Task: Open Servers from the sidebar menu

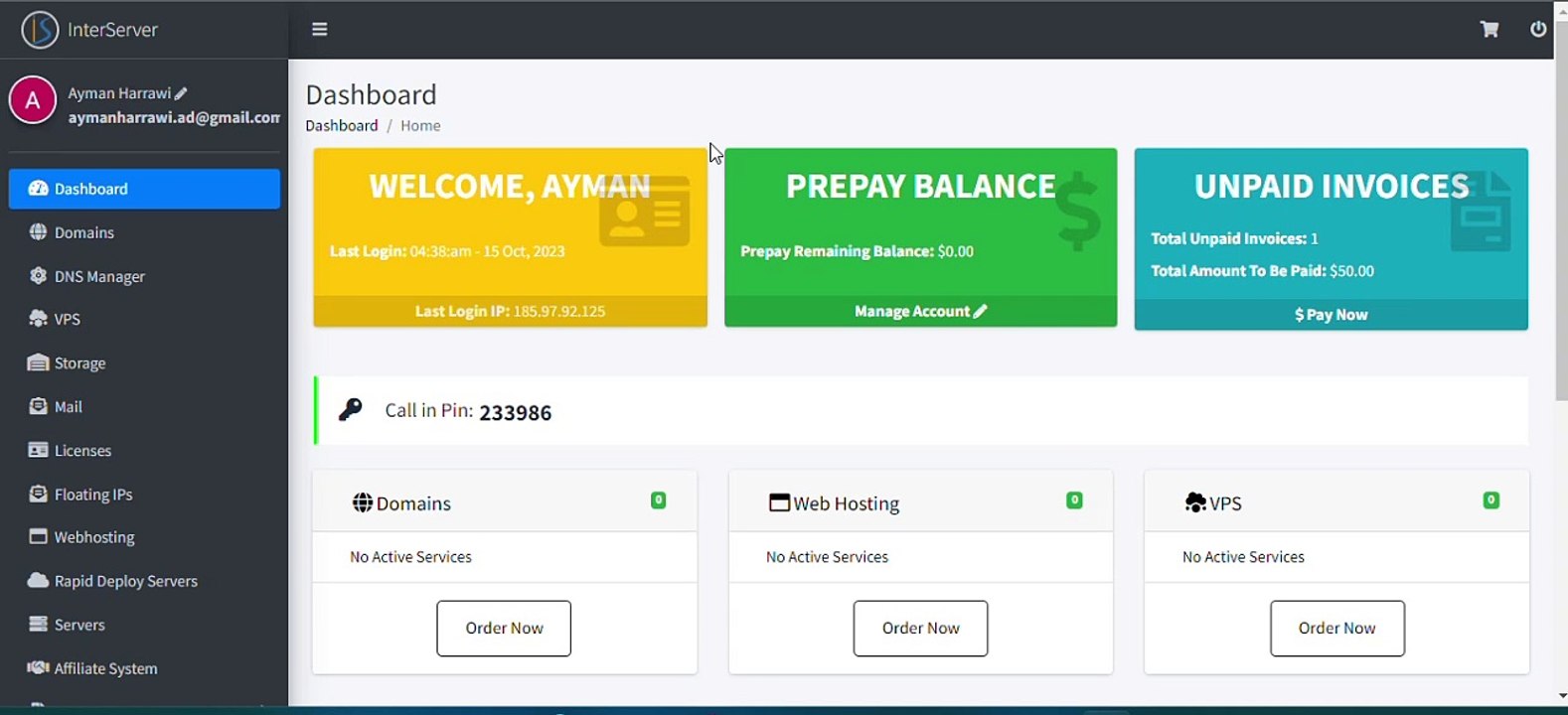Action: pyautogui.click(x=144, y=624)
